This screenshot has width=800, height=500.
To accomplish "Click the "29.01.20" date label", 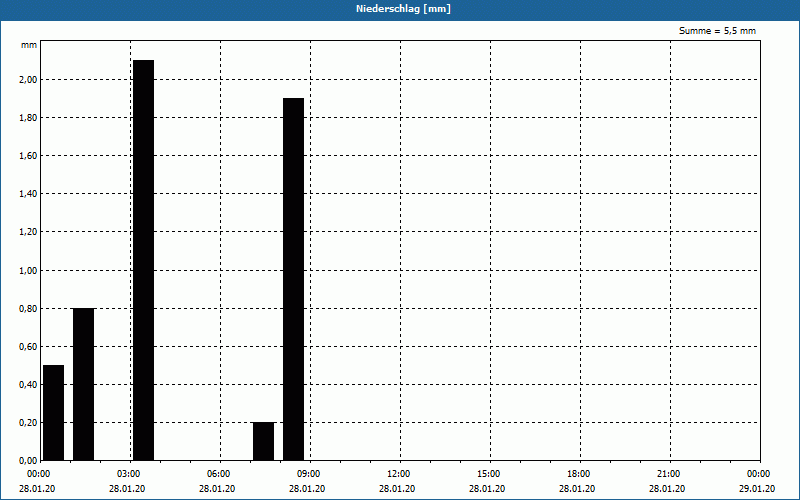I will pyautogui.click(x=757, y=489).
